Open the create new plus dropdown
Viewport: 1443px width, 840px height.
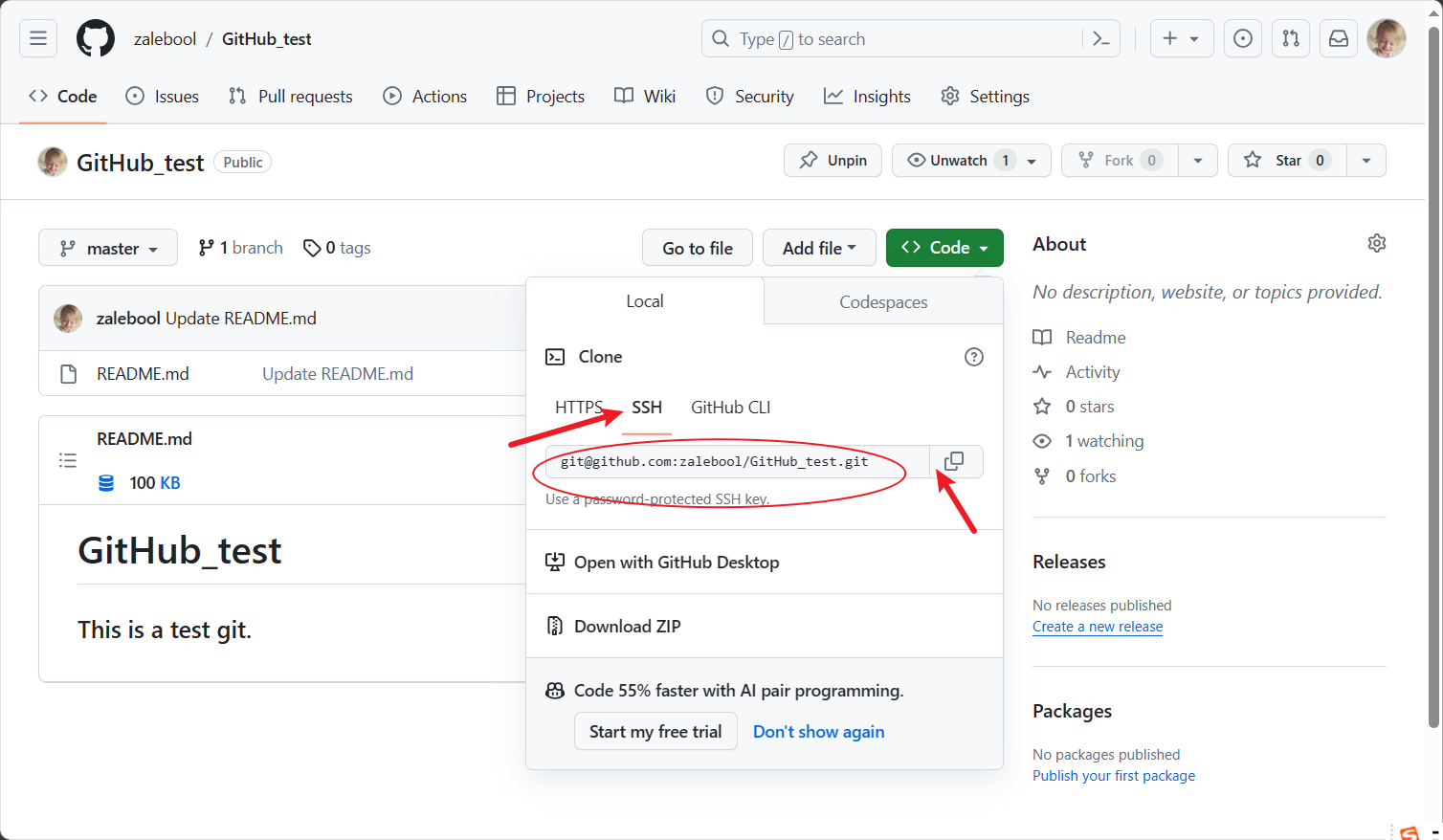click(1182, 38)
